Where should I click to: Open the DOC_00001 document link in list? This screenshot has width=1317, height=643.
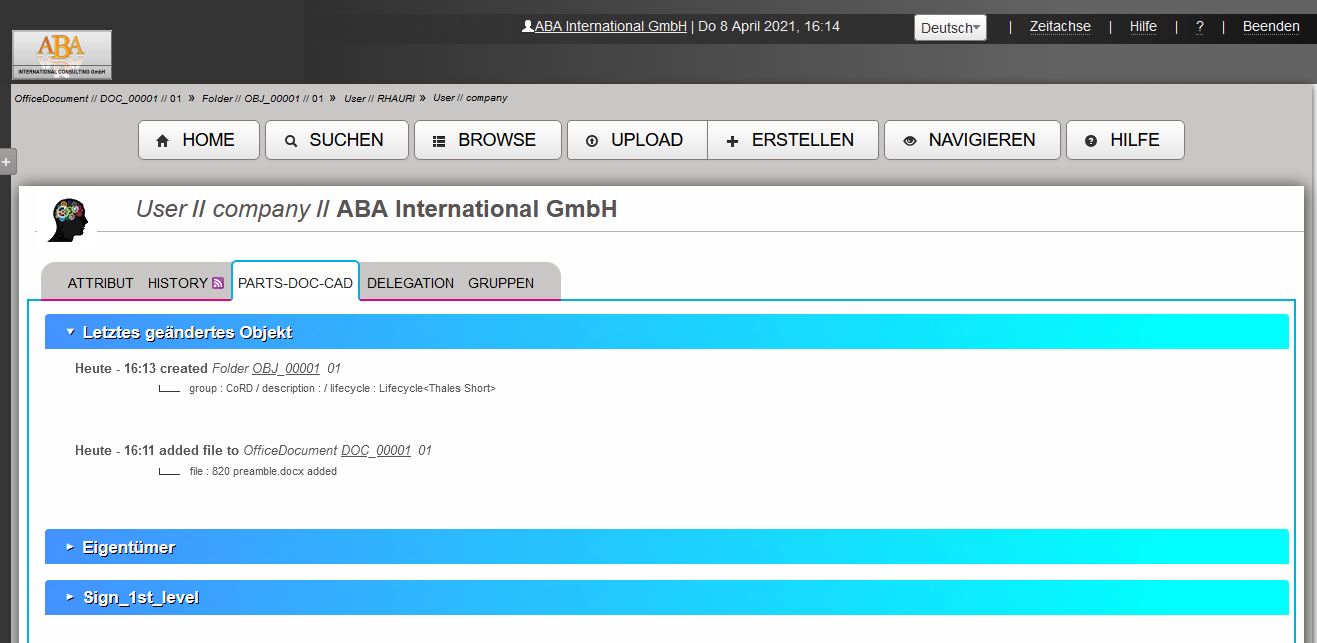[376, 451]
